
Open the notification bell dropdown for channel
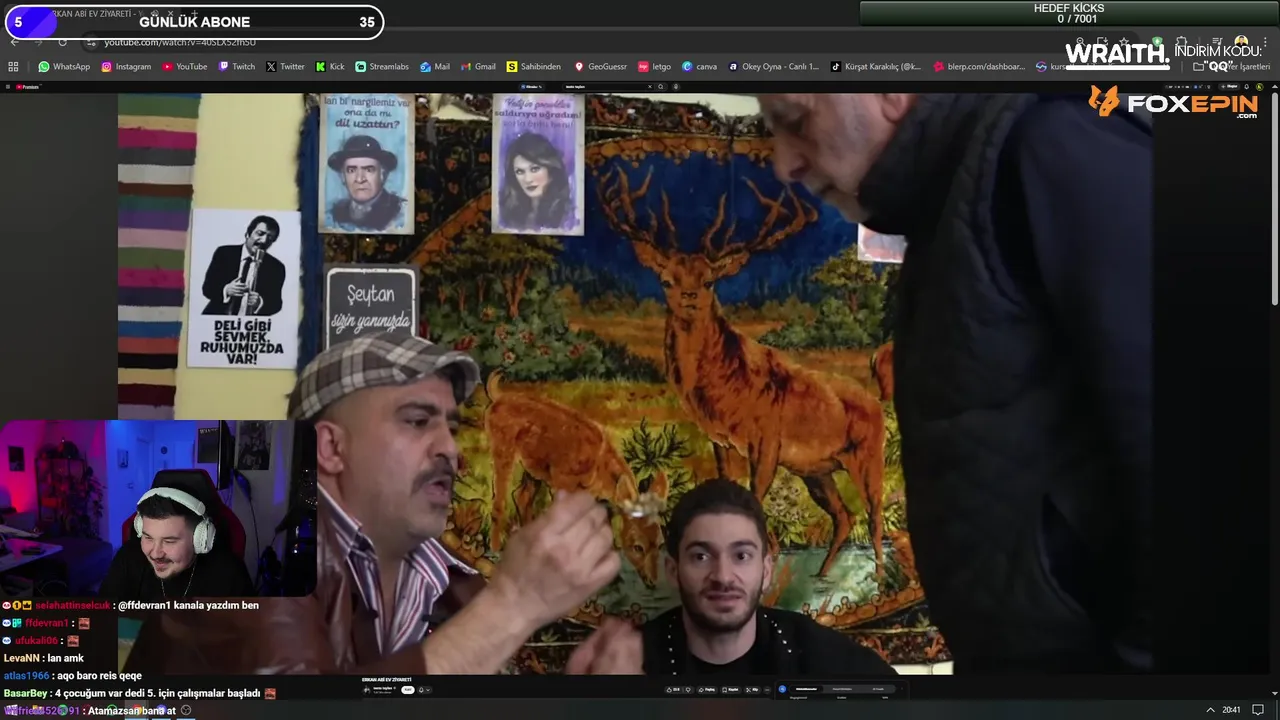click(424, 690)
